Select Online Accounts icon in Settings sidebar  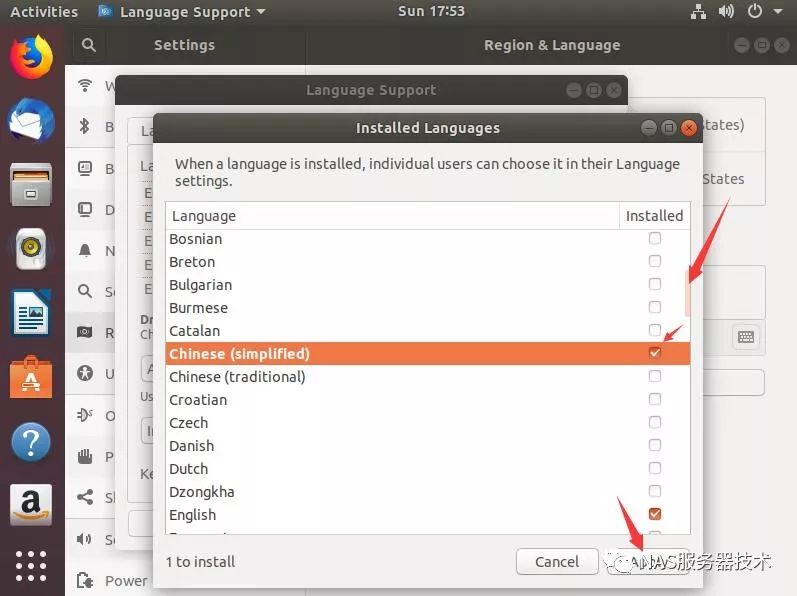(x=85, y=415)
